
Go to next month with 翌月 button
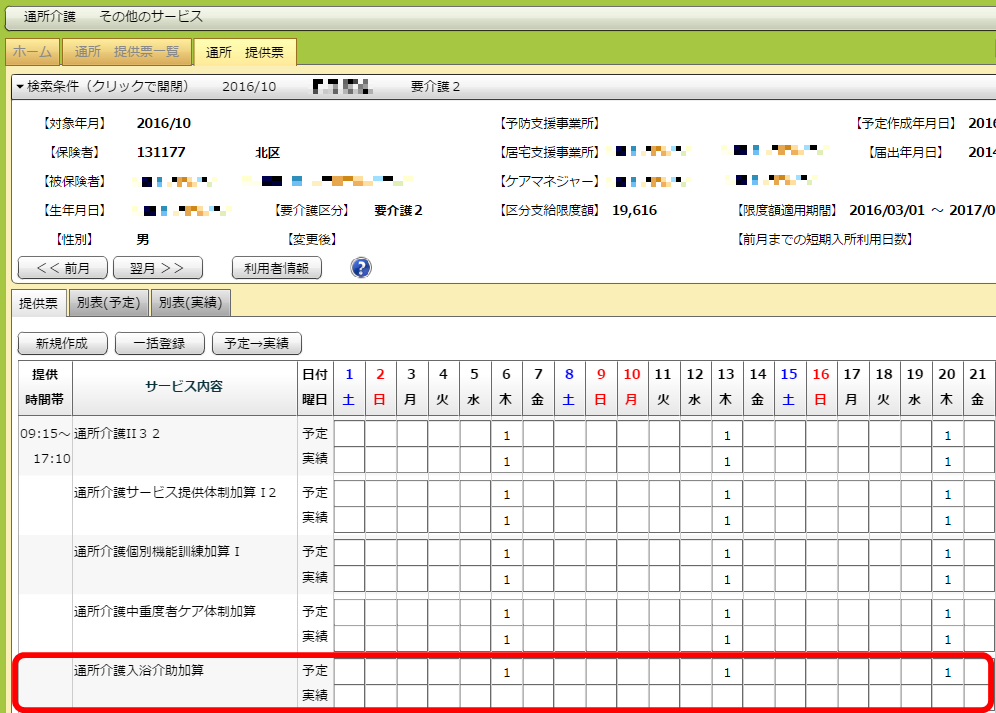[158, 268]
